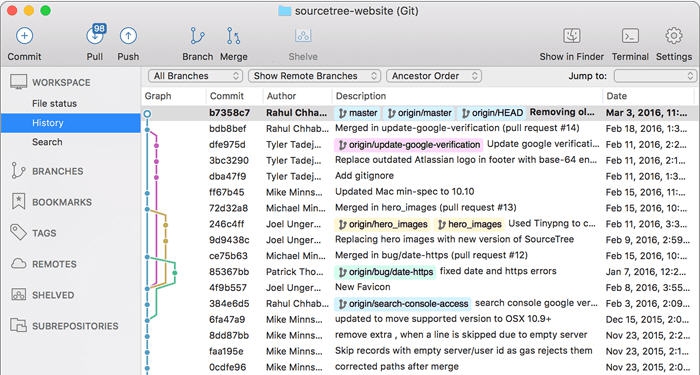Select Search in sidebar
The image size is (700, 375).
(47, 142)
